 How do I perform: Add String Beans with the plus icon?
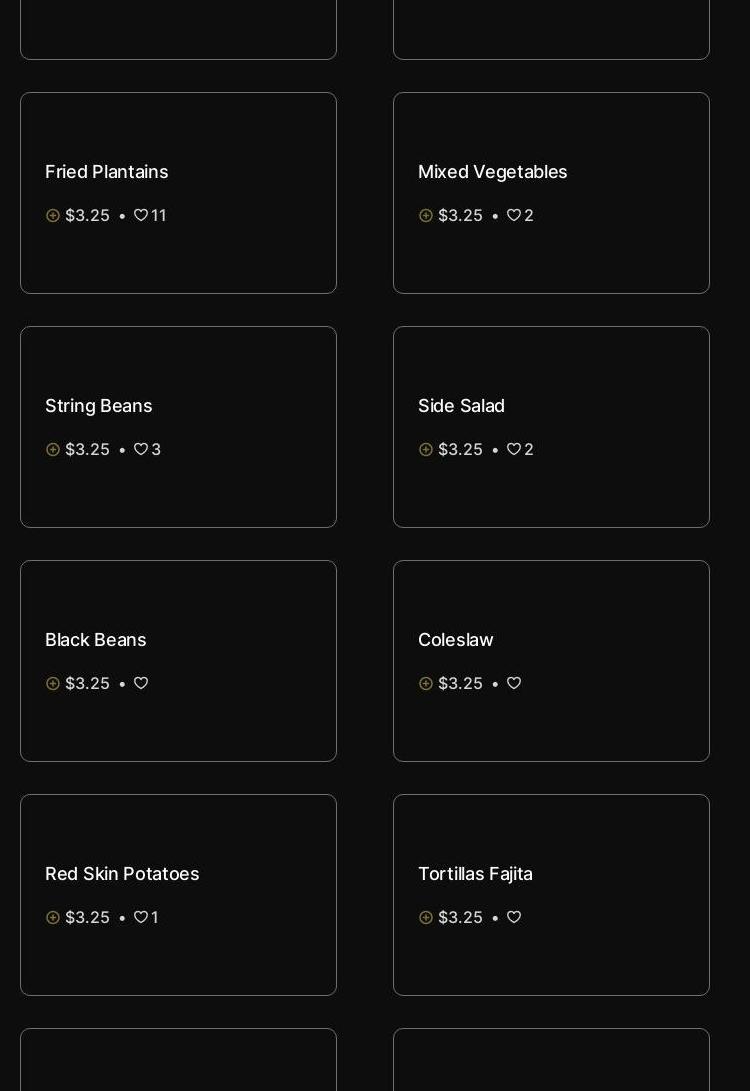pos(53,450)
